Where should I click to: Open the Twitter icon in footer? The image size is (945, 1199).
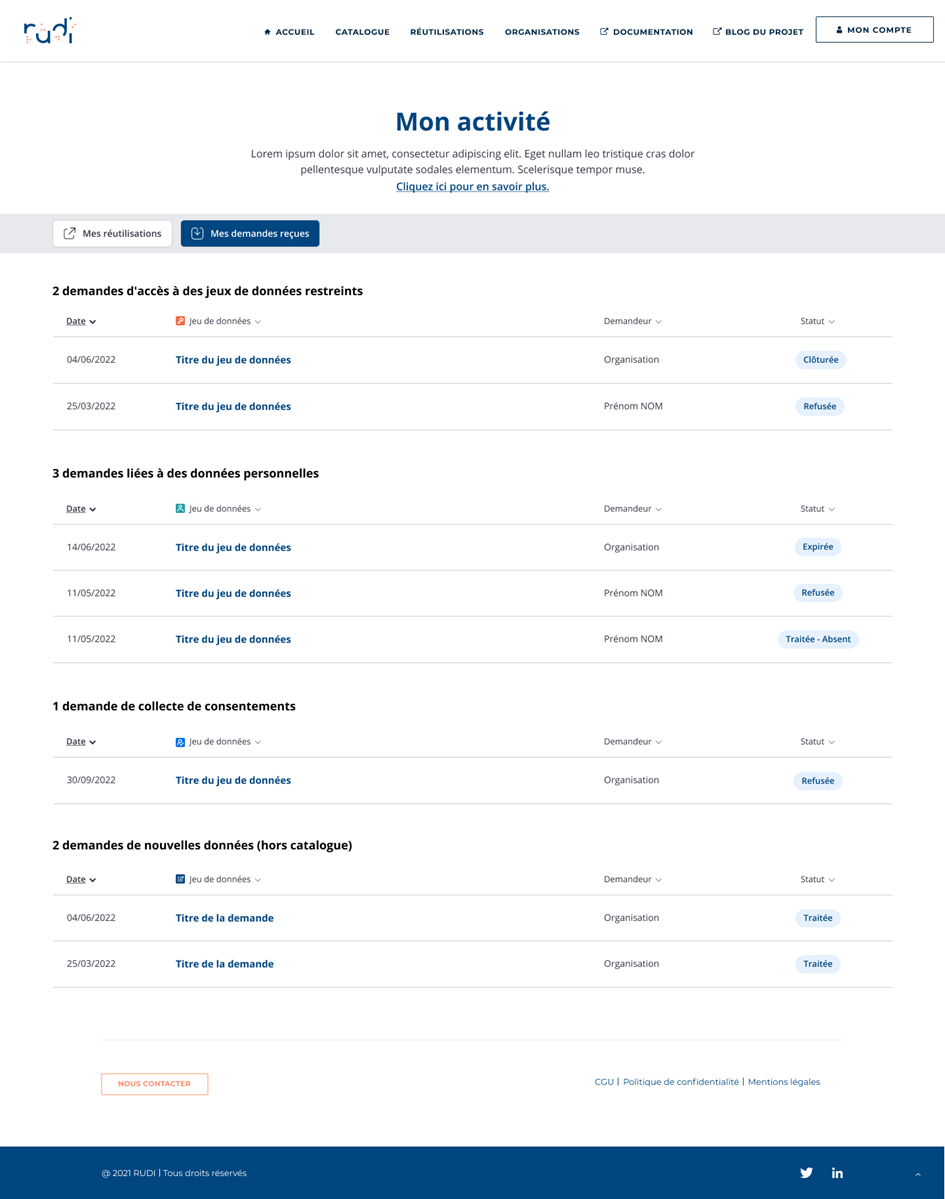(806, 1172)
